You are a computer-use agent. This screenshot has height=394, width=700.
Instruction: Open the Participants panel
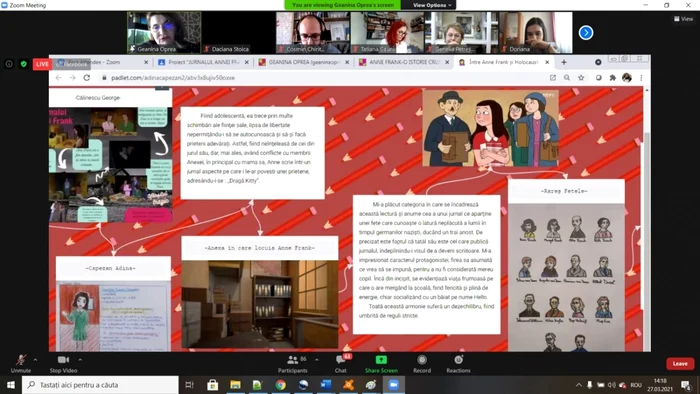292,363
